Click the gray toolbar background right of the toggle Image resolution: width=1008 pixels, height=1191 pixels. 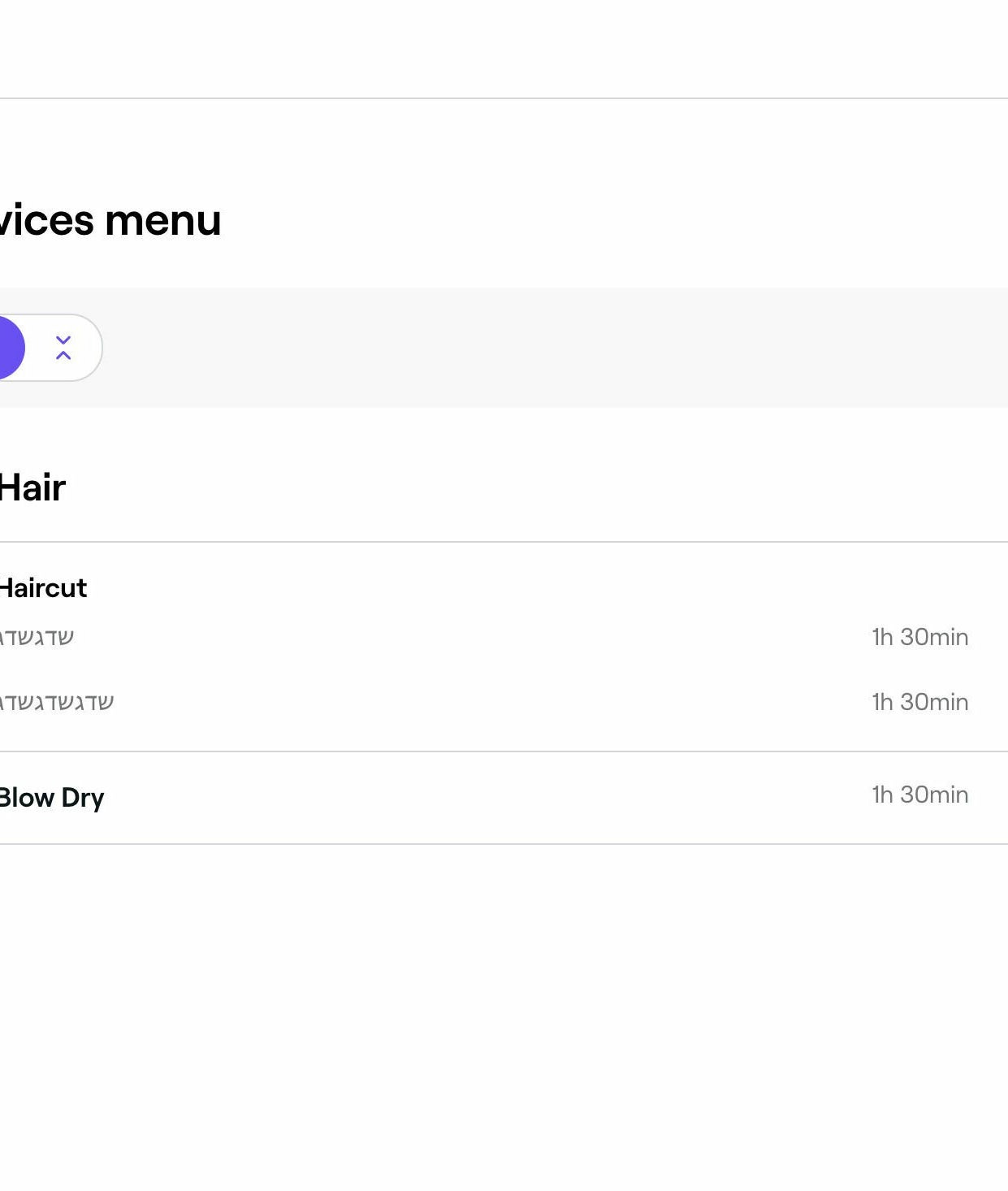[552, 348]
